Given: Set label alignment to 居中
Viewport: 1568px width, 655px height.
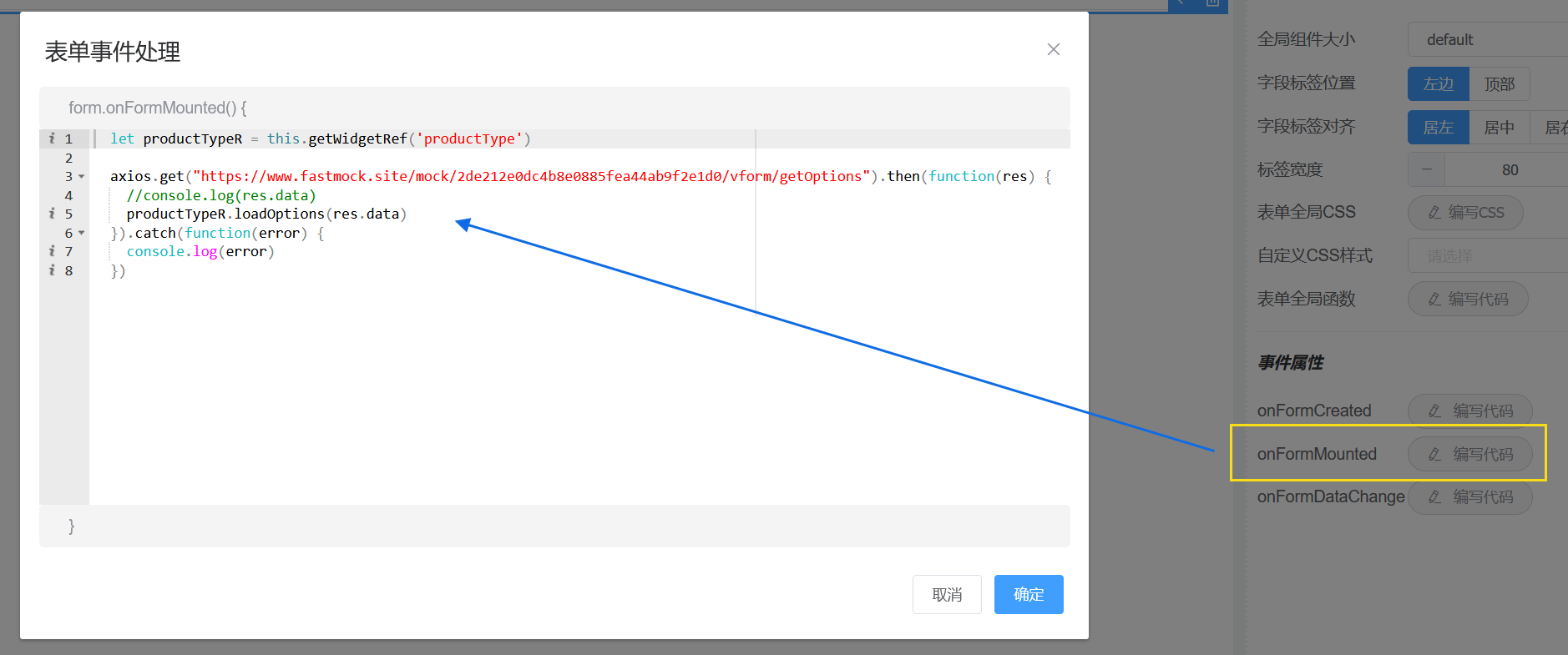Looking at the screenshot, I should 1499,128.
